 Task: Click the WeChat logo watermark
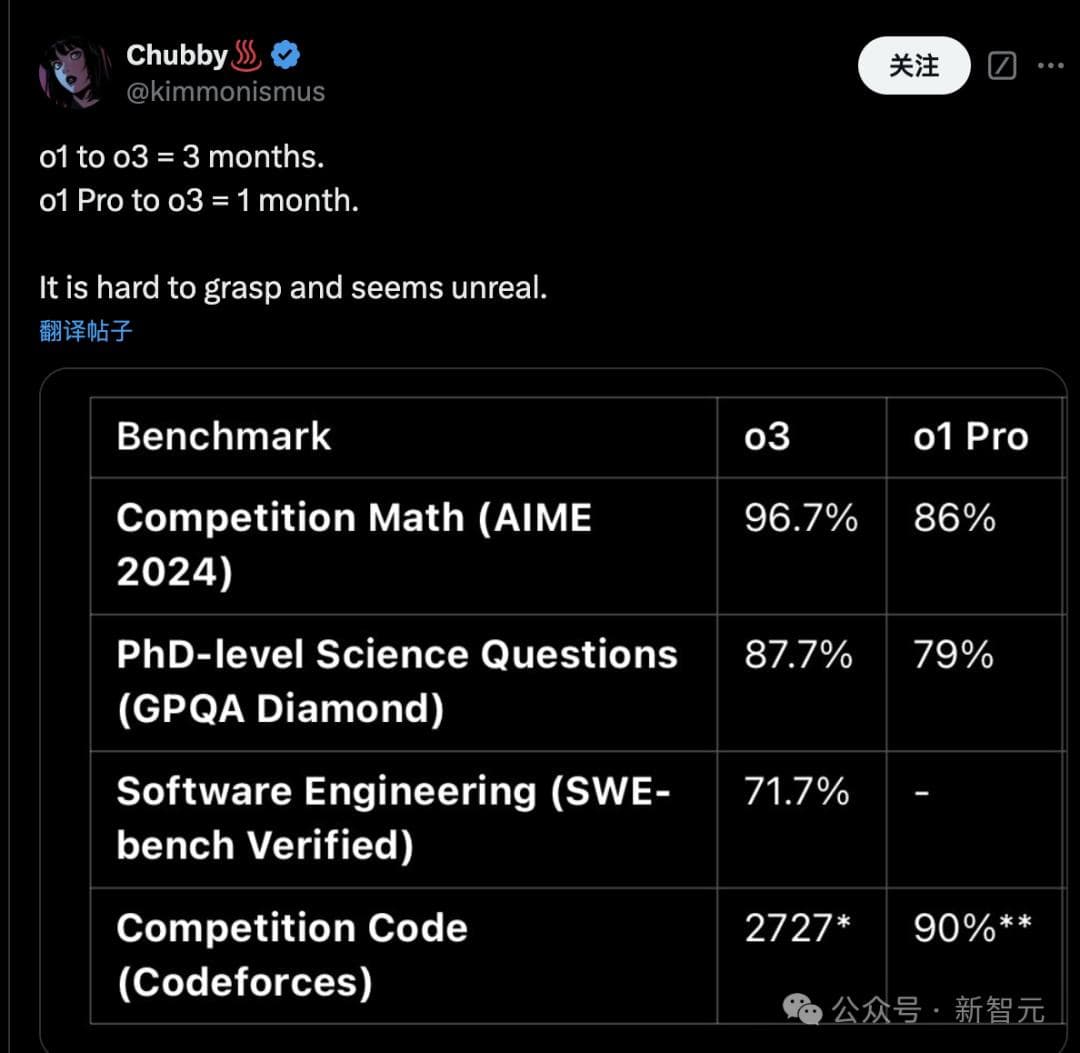point(803,1008)
